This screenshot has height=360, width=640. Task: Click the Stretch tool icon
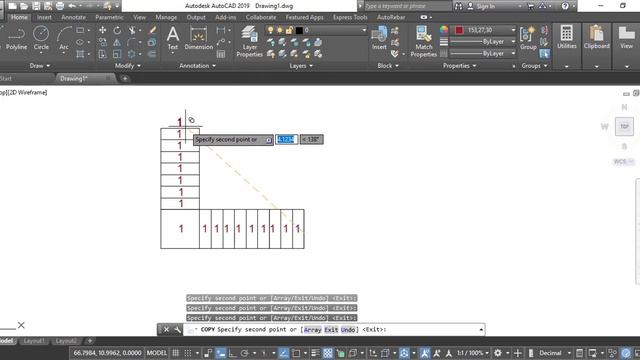[x=102, y=54]
